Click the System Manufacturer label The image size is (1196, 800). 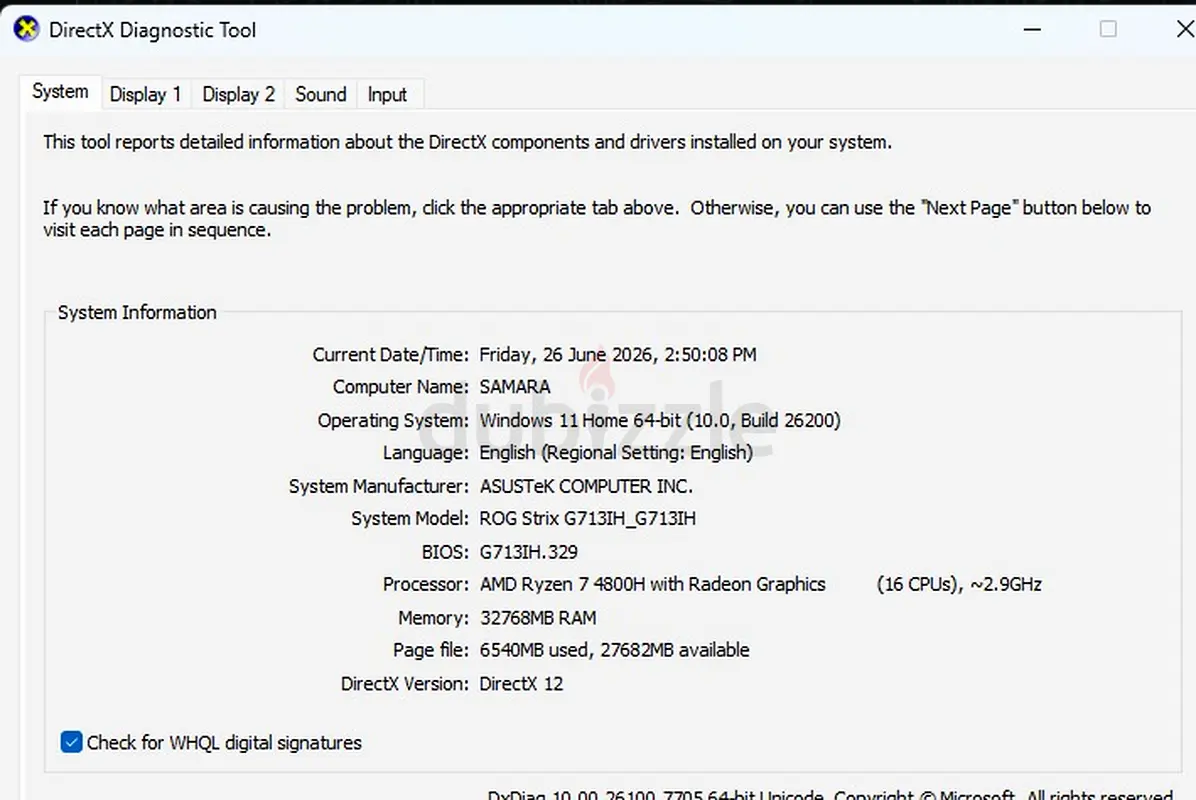click(x=378, y=487)
